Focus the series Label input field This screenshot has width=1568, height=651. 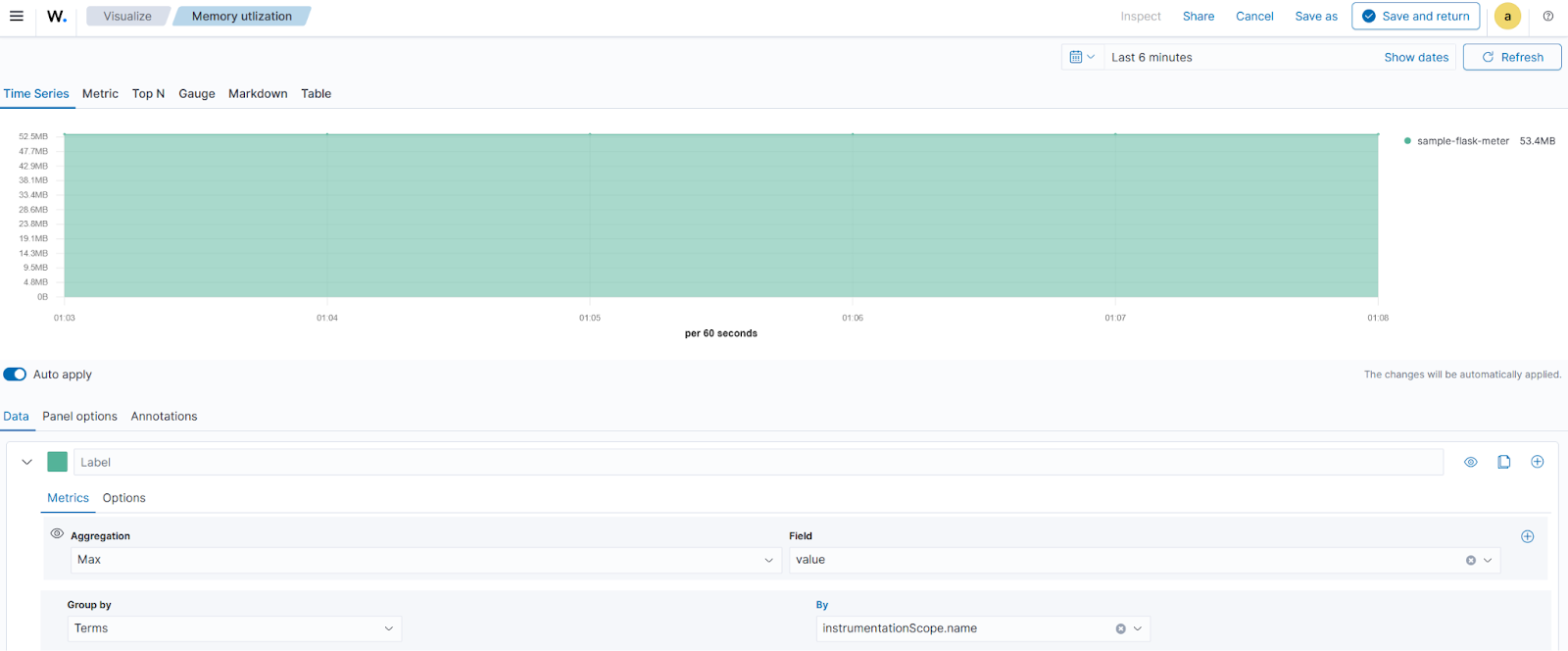coord(759,462)
